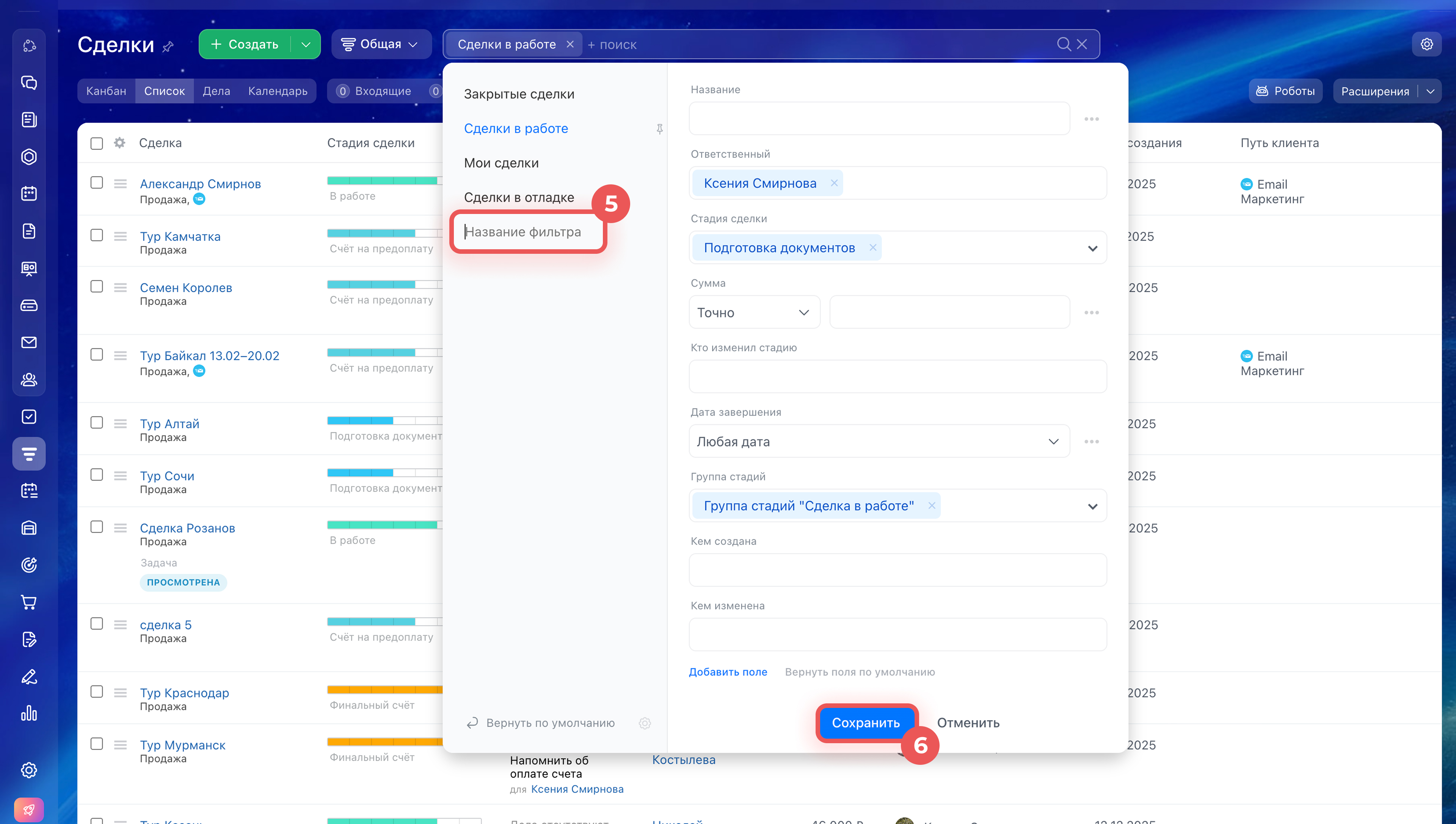This screenshot has width=1456, height=824.
Task: Open the CRM funnel sidebar icon
Action: click(29, 453)
